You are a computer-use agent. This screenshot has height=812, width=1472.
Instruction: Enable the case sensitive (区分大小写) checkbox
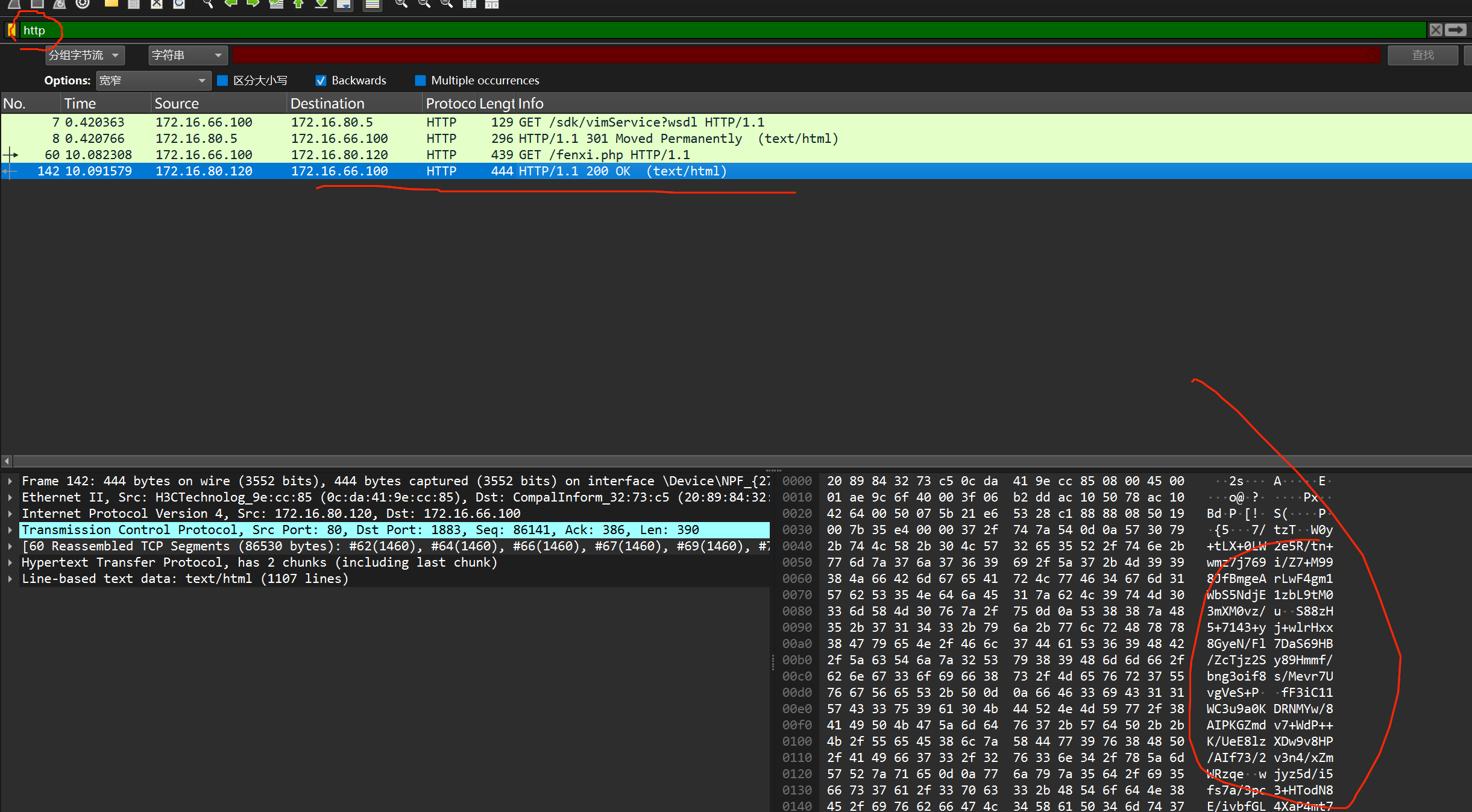pos(222,80)
